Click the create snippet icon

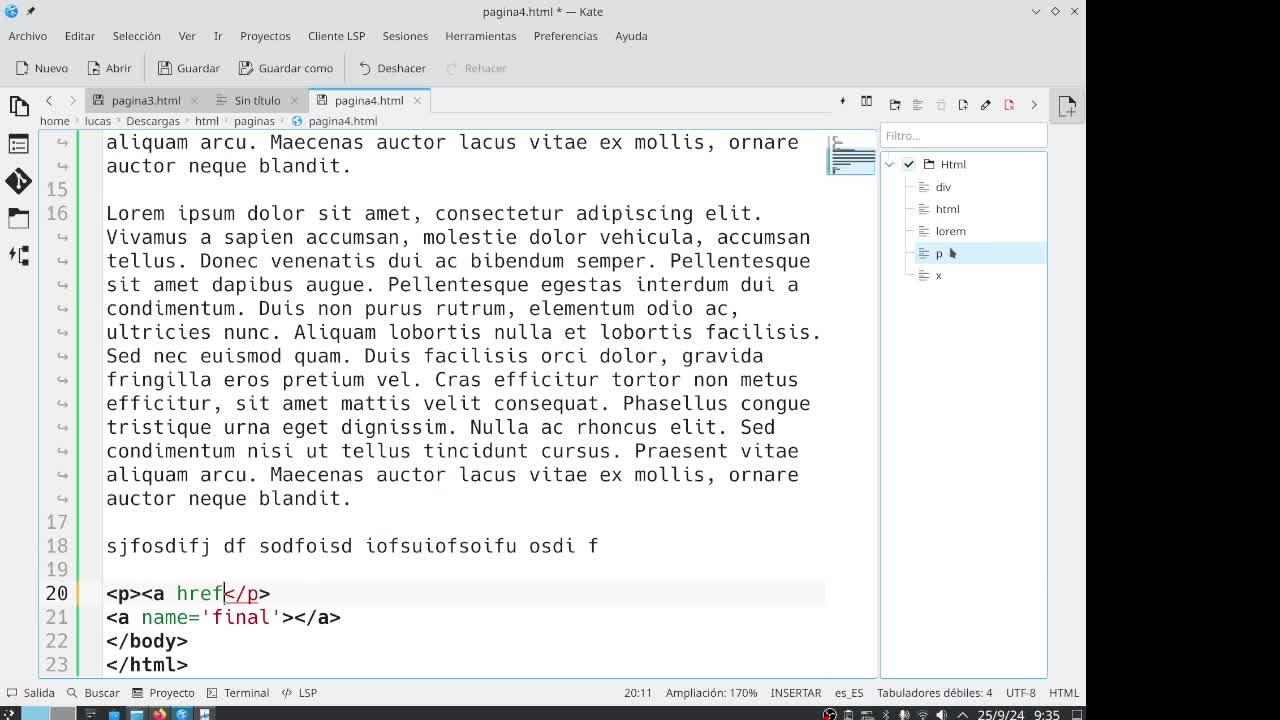pyautogui.click(x=963, y=105)
